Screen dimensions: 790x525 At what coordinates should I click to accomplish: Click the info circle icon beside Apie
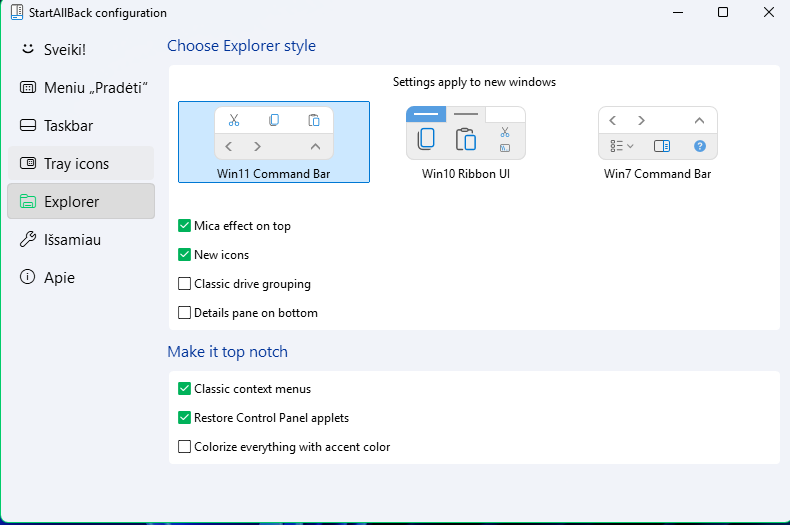point(27,277)
